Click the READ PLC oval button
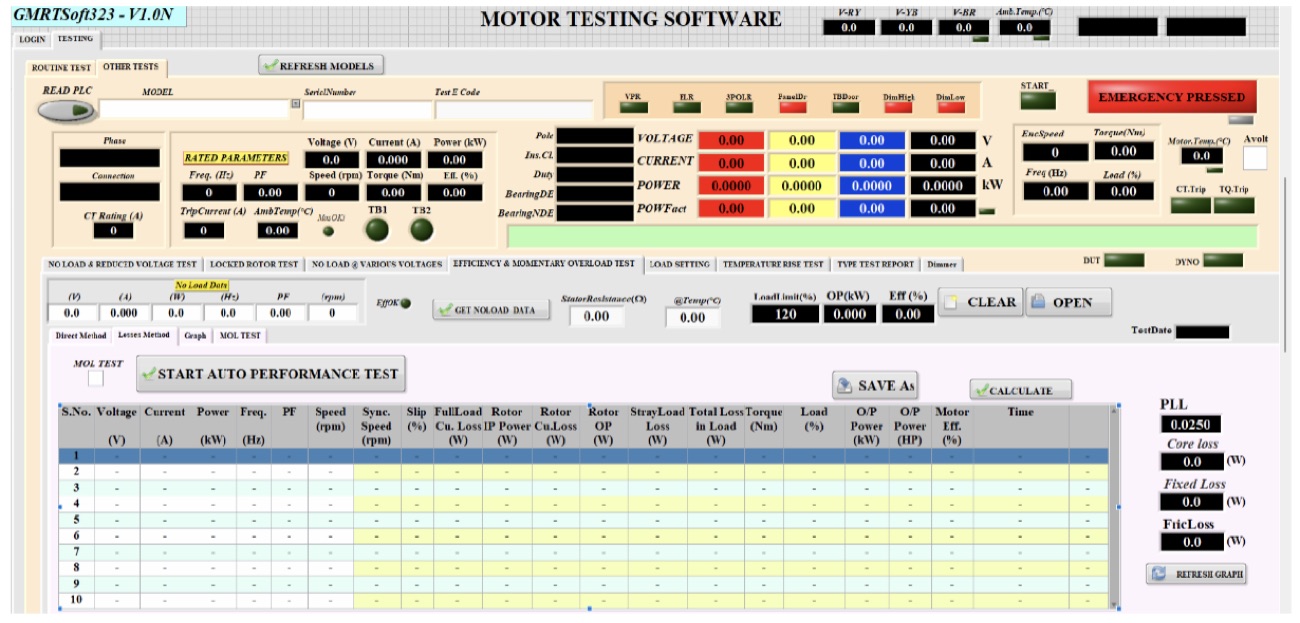This screenshot has height=623, width=1300. pos(68,110)
